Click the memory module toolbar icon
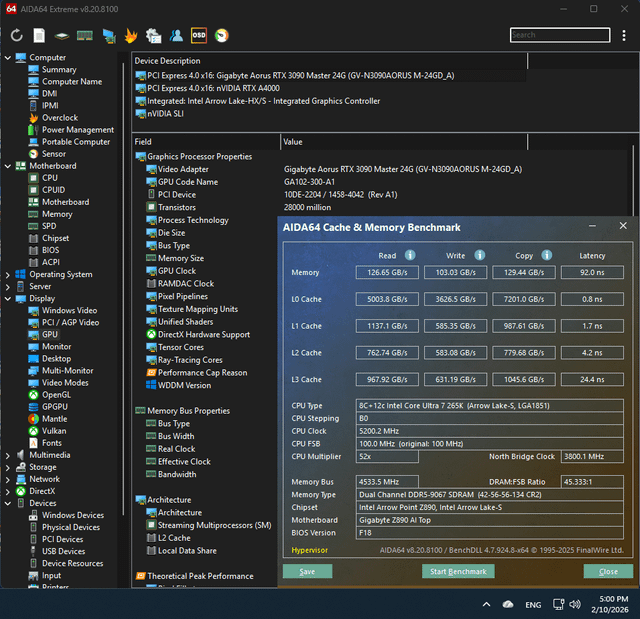640x619 pixels. (85, 35)
